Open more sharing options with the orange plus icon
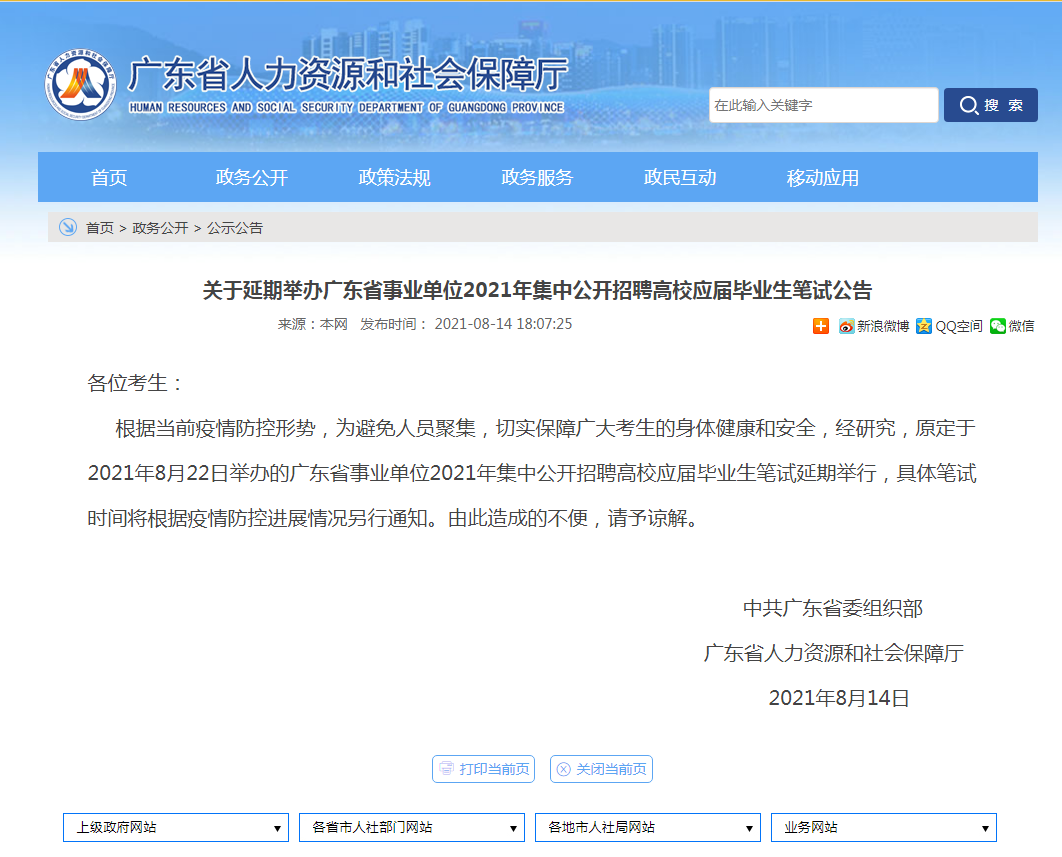The width and height of the screenshot is (1062, 857). click(x=820, y=326)
